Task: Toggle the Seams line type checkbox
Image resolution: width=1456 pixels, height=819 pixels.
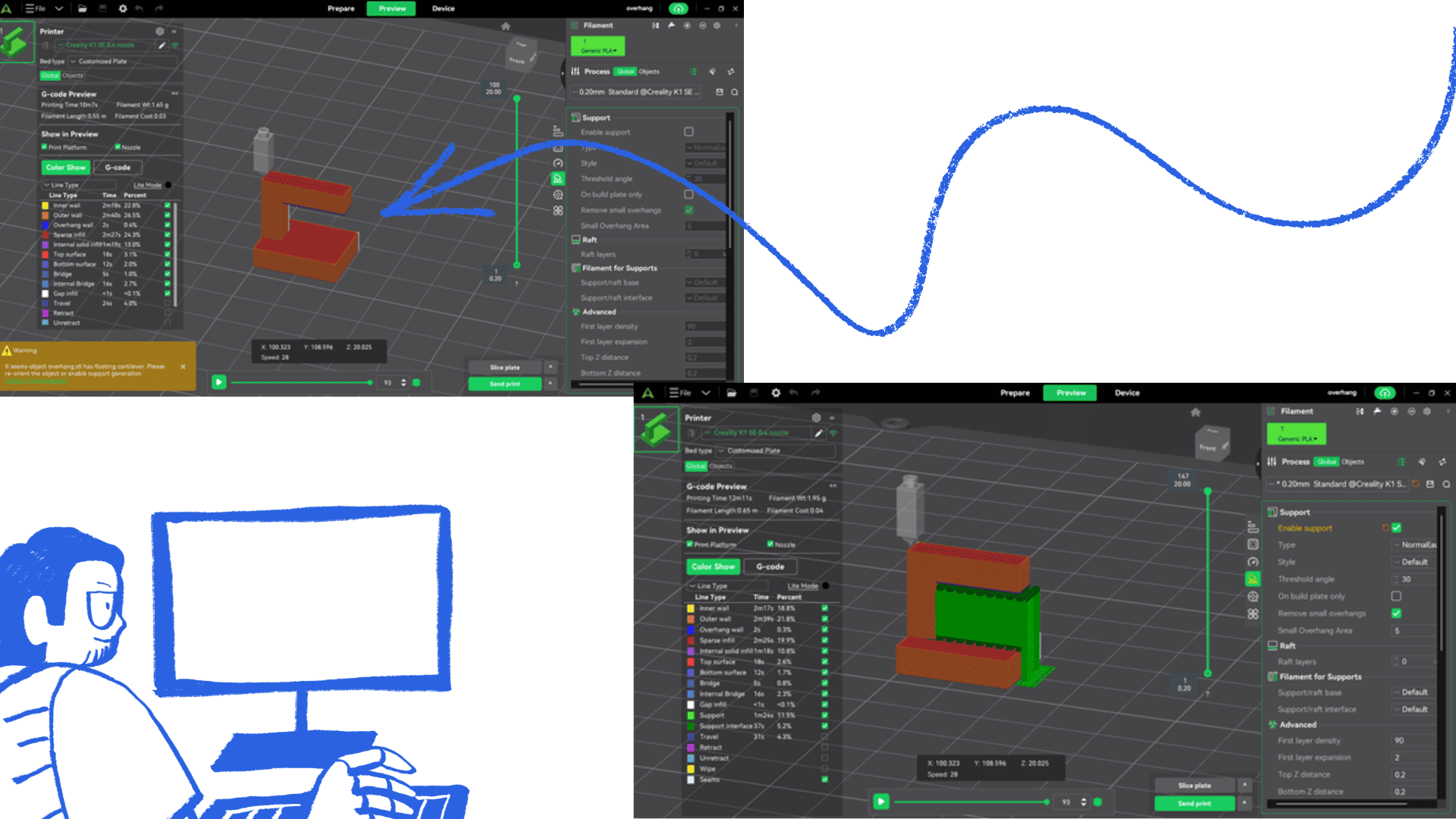Action: (x=824, y=780)
